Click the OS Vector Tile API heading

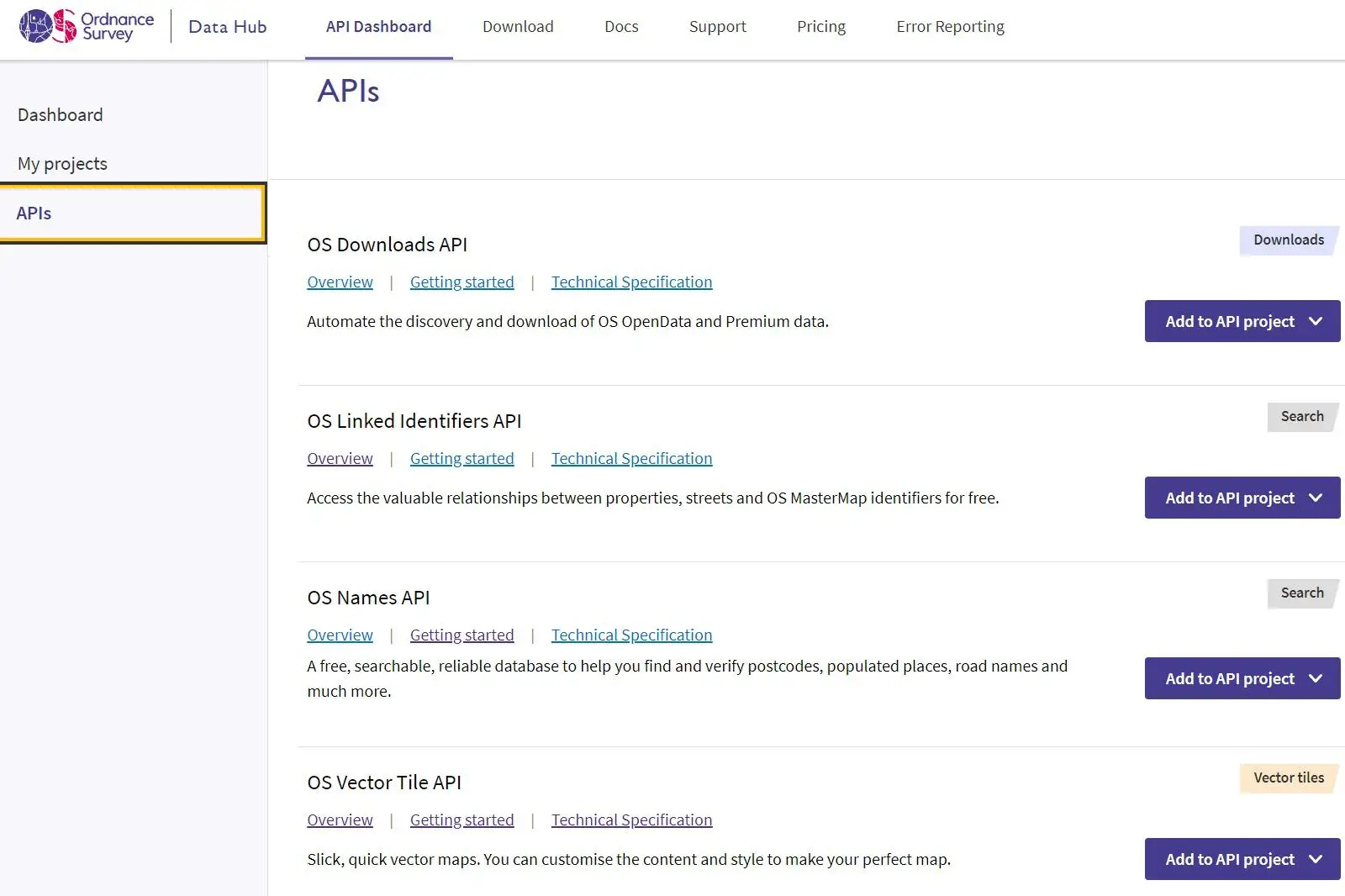pos(384,783)
